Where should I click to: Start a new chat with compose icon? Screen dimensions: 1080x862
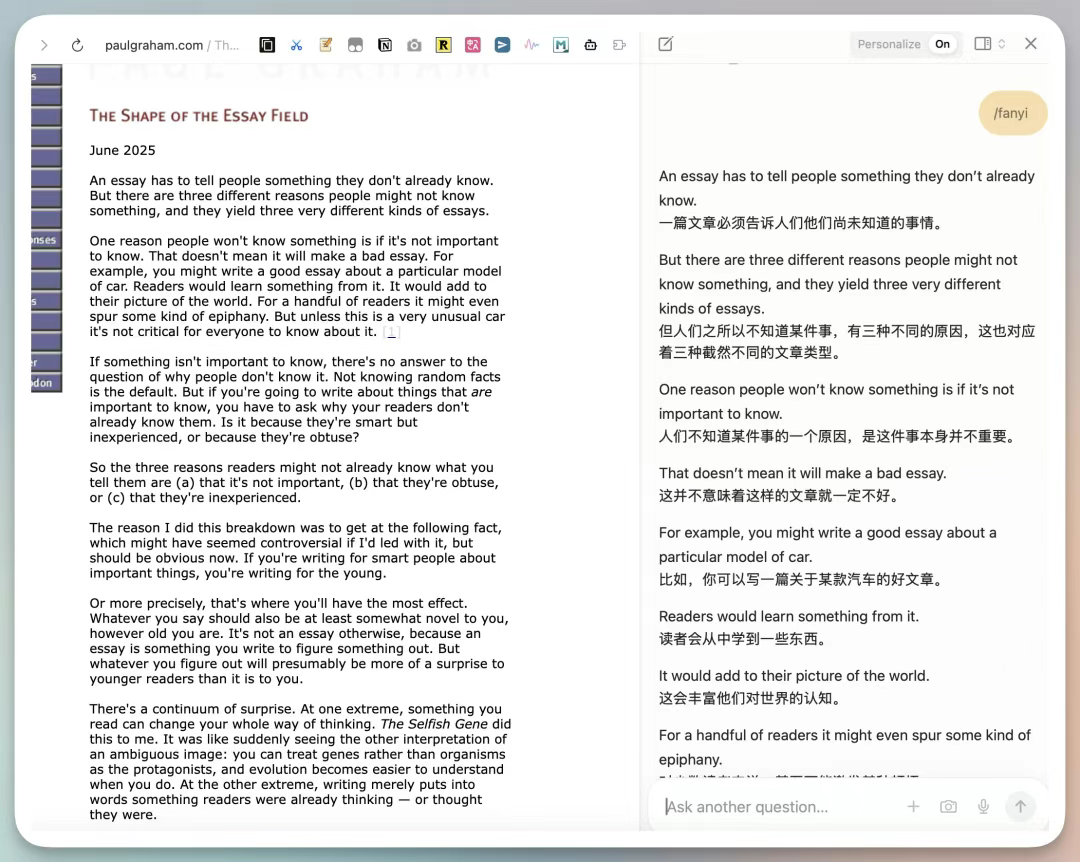[x=666, y=44]
